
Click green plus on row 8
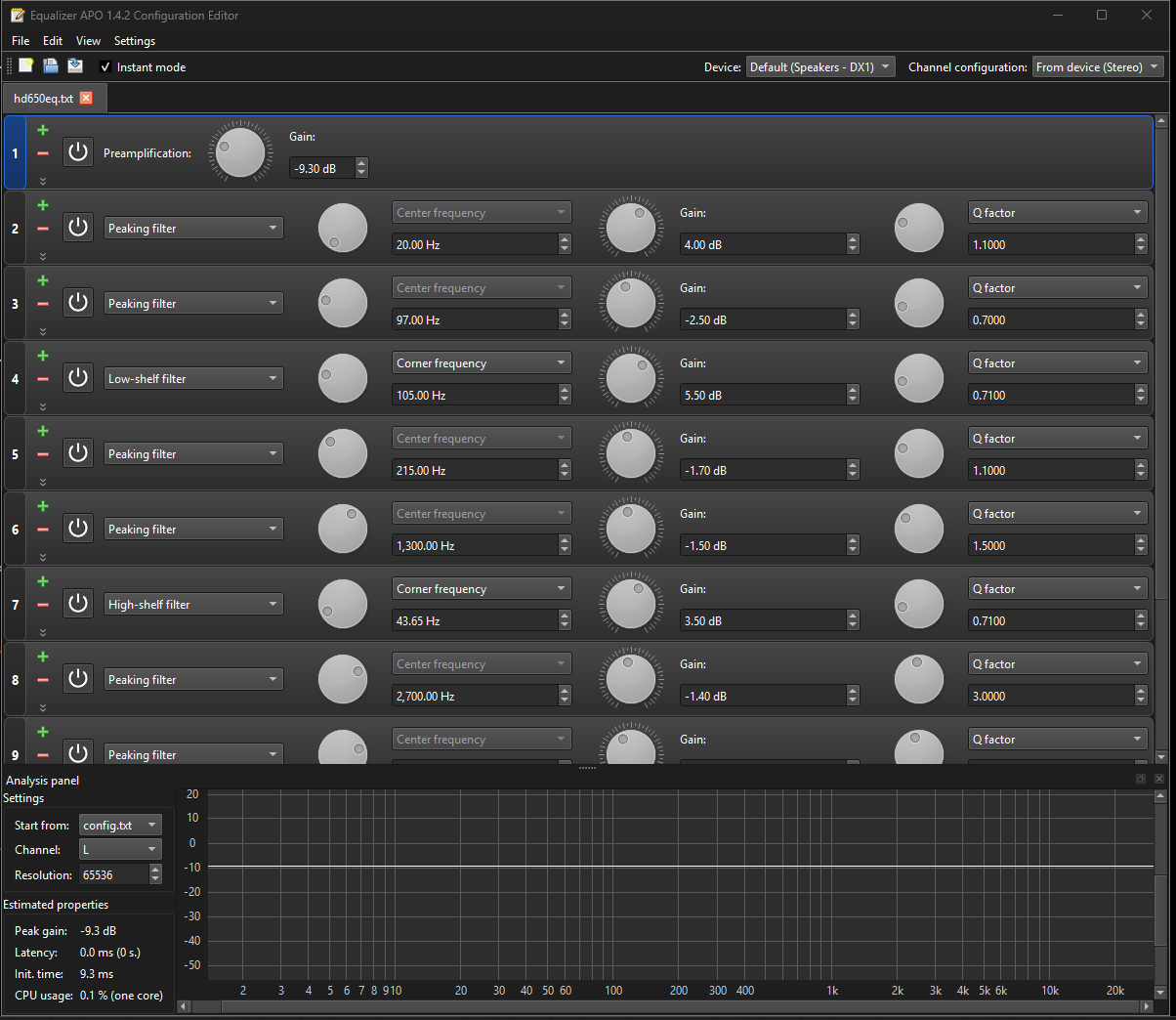tap(43, 657)
